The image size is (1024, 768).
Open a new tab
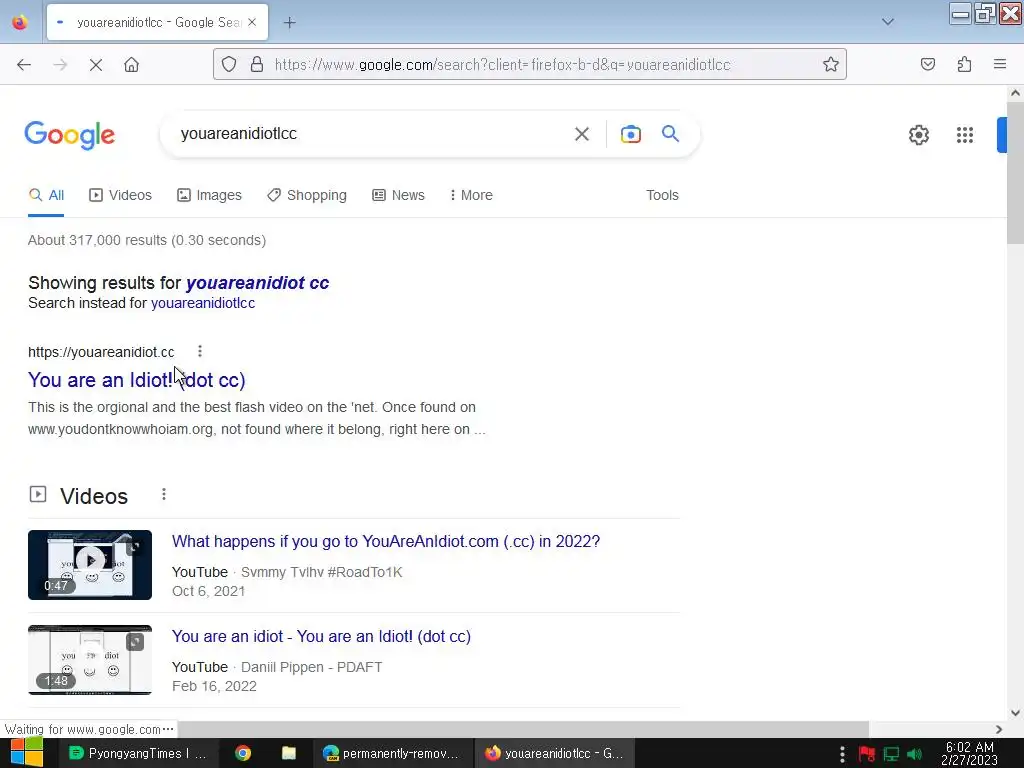pos(290,23)
